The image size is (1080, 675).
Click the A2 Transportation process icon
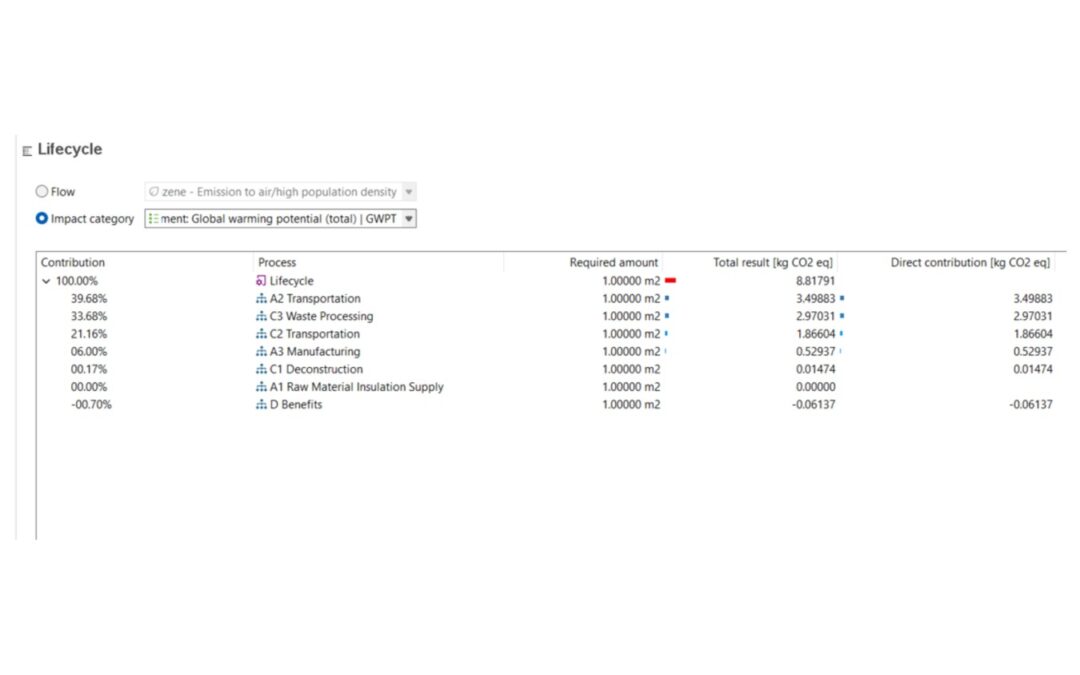[x=262, y=299]
